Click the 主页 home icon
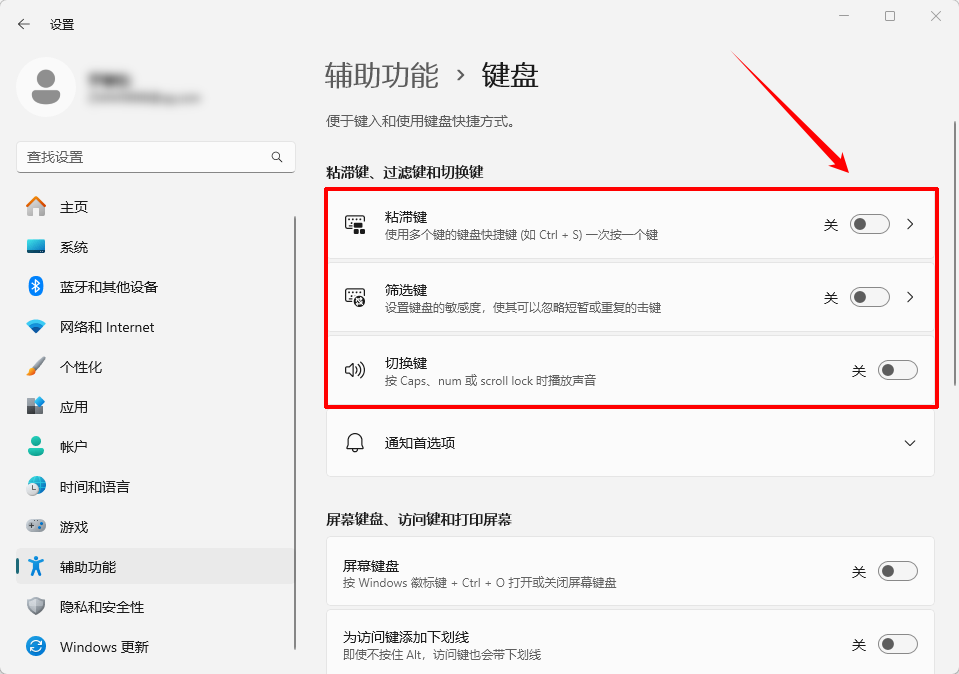Screen dimensions: 959x674 pos(36,207)
